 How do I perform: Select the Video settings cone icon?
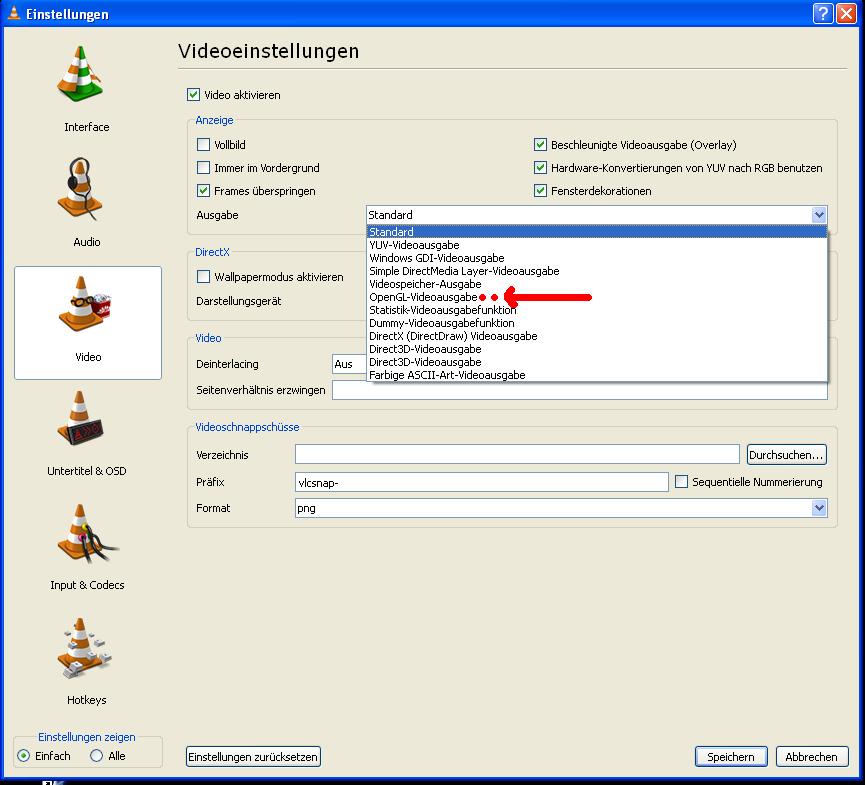(x=84, y=303)
